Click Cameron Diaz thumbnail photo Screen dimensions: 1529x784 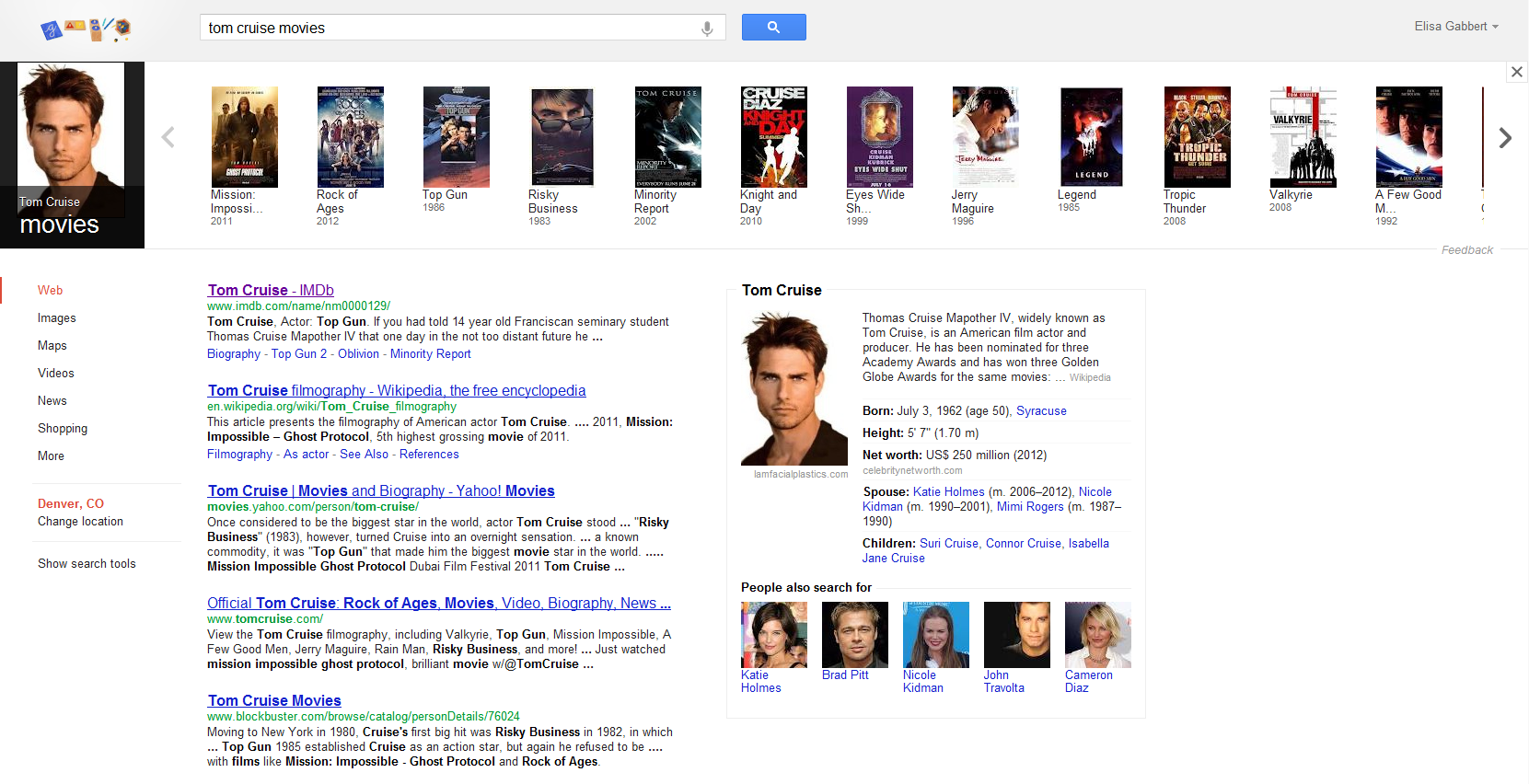point(1098,635)
